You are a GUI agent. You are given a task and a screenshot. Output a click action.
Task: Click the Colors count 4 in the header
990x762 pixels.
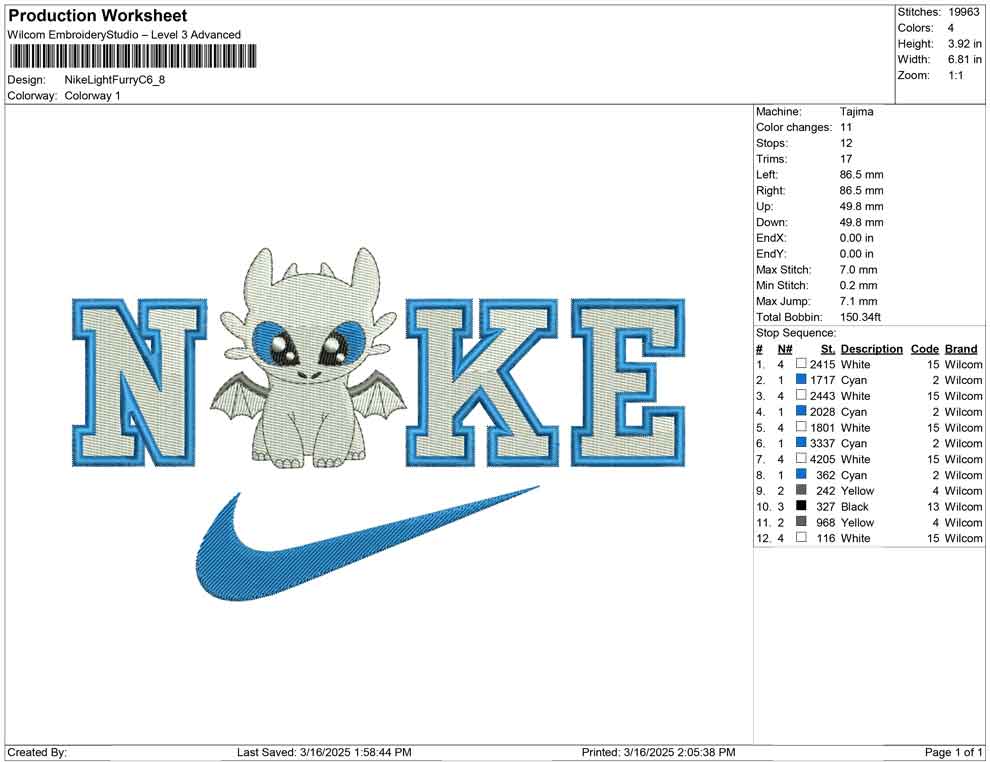[x=951, y=28]
